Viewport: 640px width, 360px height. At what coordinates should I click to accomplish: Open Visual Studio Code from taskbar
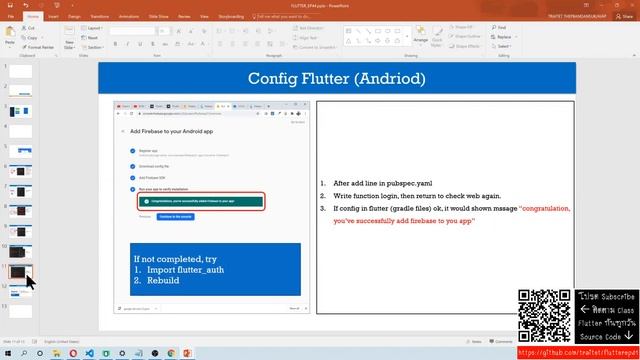tap(89, 353)
